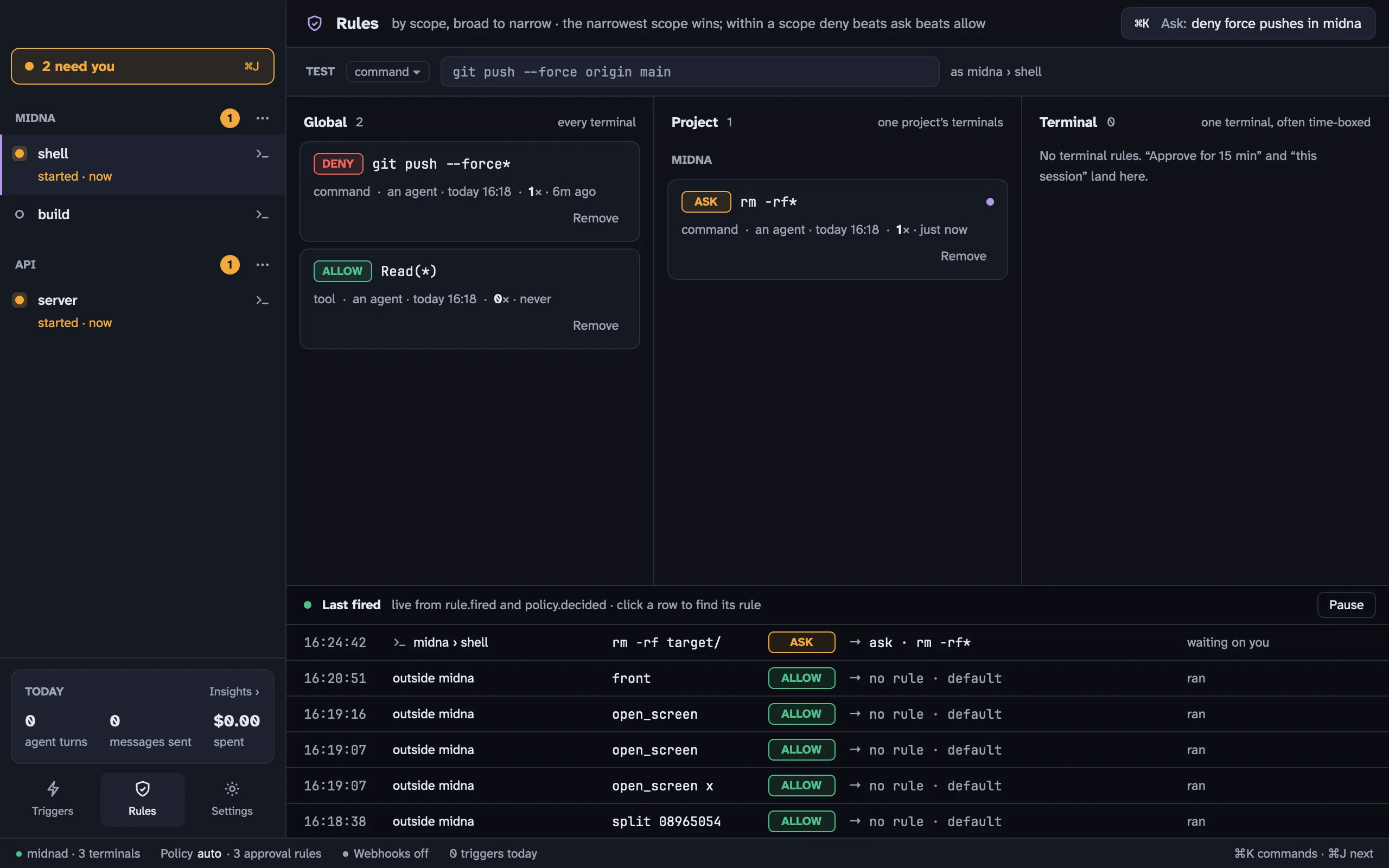Open build terminal prompt icon

click(x=262, y=214)
